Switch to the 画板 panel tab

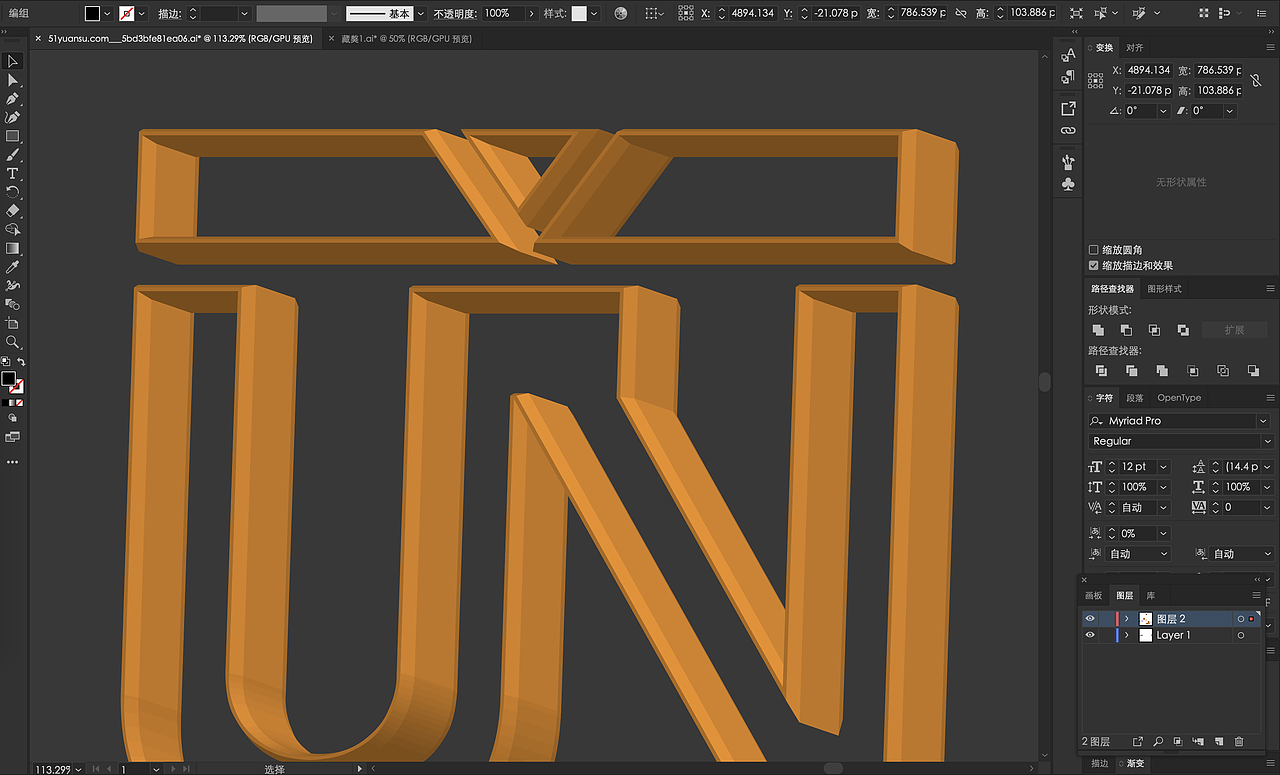pos(1093,596)
